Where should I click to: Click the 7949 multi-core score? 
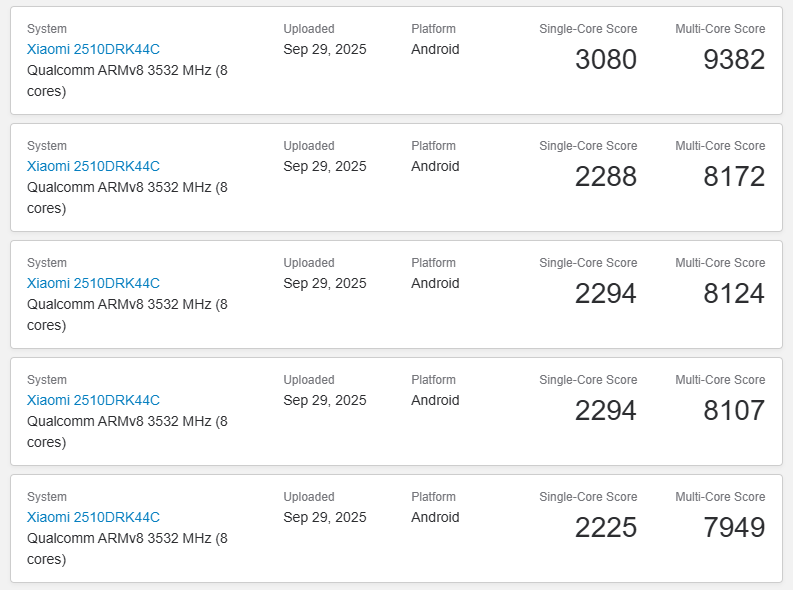(x=734, y=528)
